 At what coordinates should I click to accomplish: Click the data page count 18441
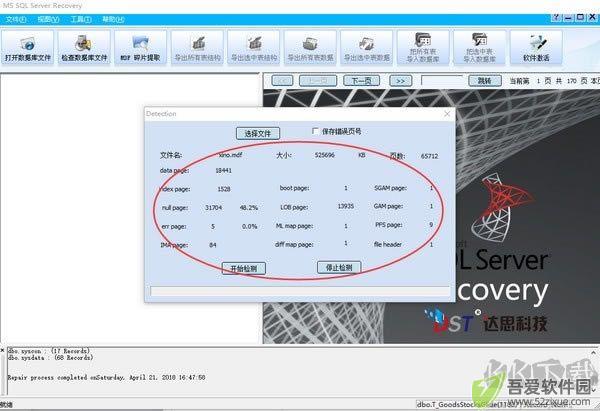point(223,170)
